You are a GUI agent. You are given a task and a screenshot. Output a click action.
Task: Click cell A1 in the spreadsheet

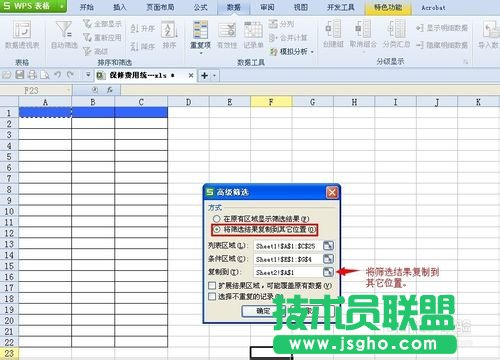point(45,113)
